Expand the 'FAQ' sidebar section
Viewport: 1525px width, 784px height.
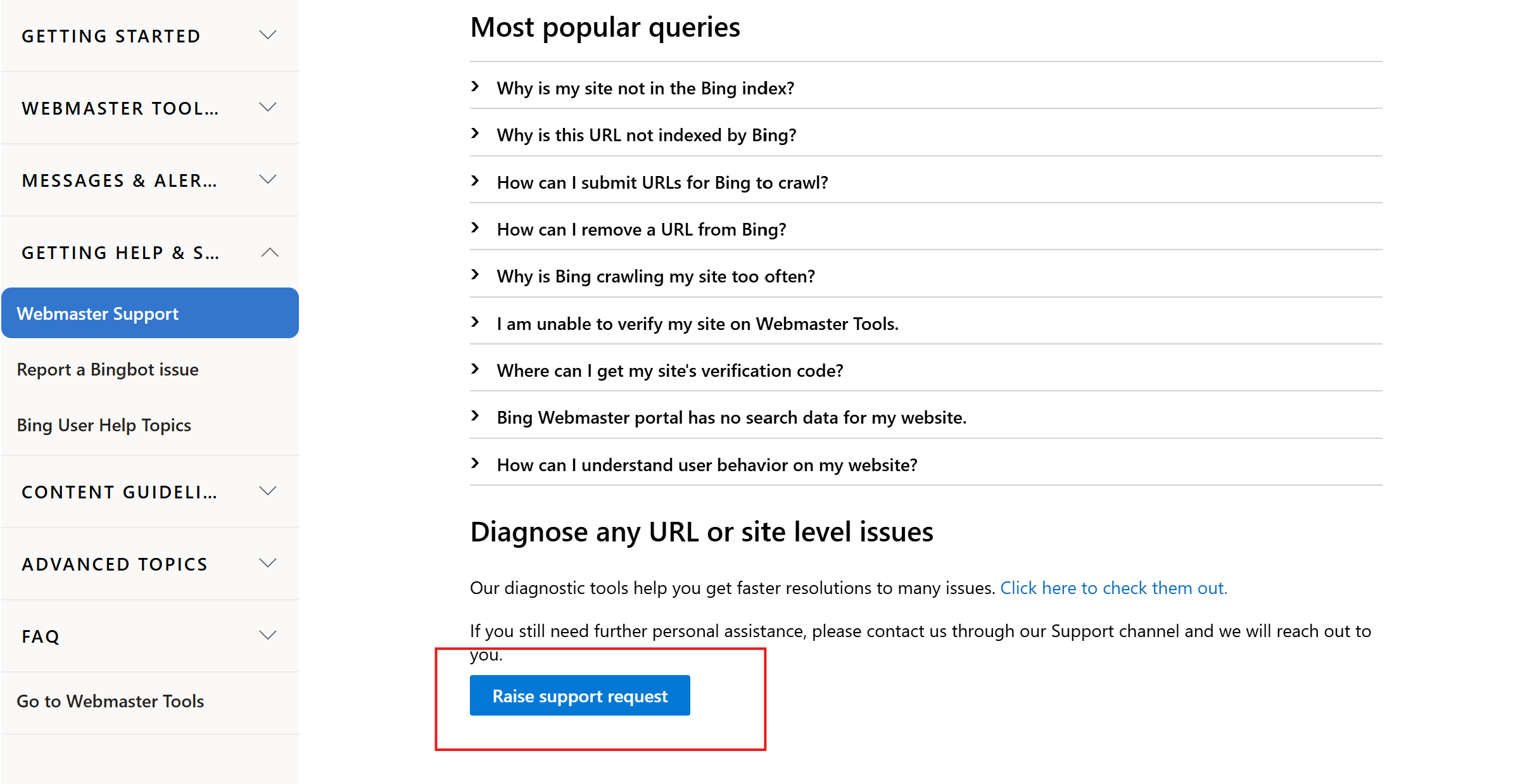click(x=267, y=635)
